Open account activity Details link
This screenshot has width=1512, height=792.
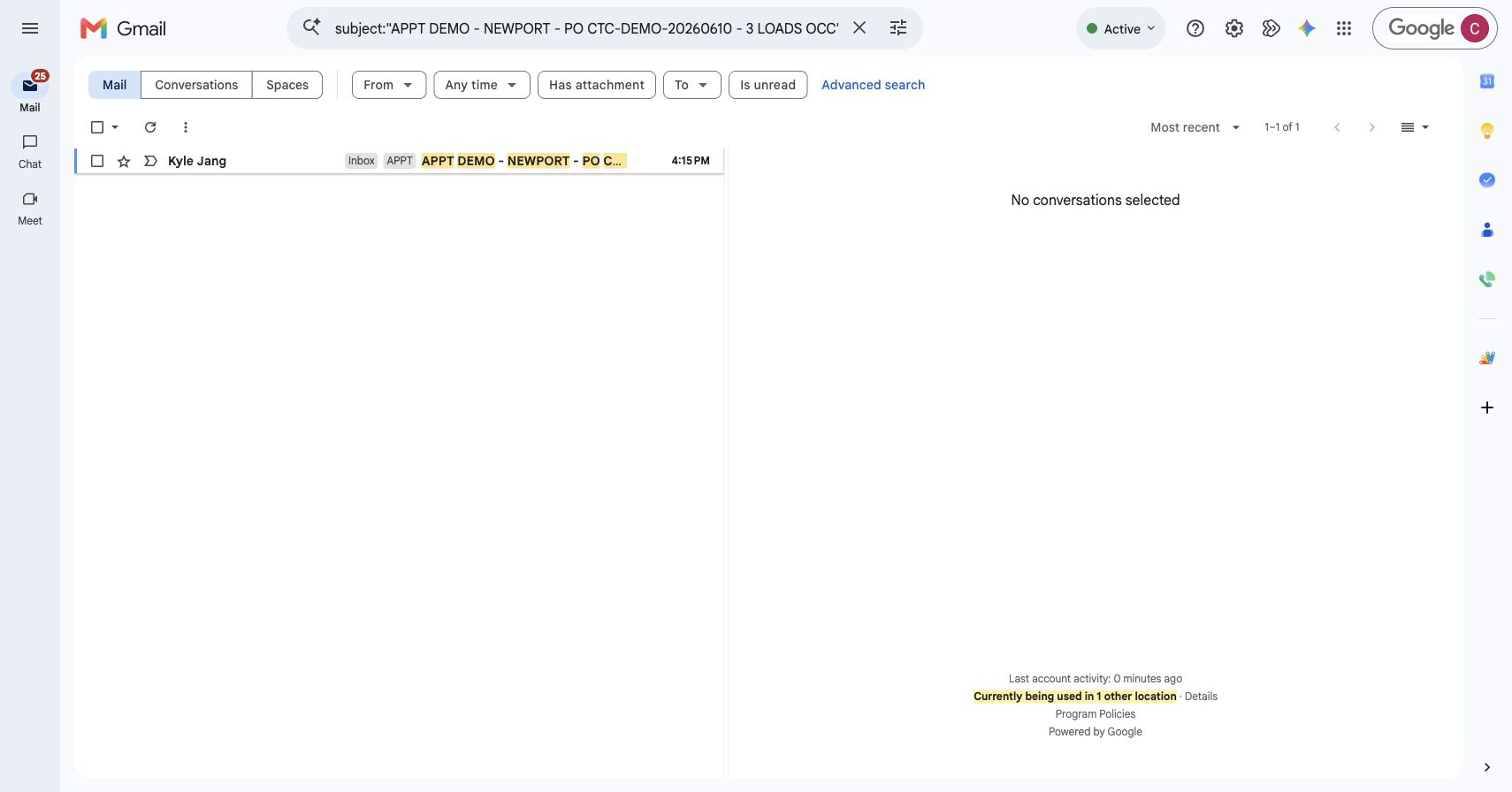tap(1201, 697)
